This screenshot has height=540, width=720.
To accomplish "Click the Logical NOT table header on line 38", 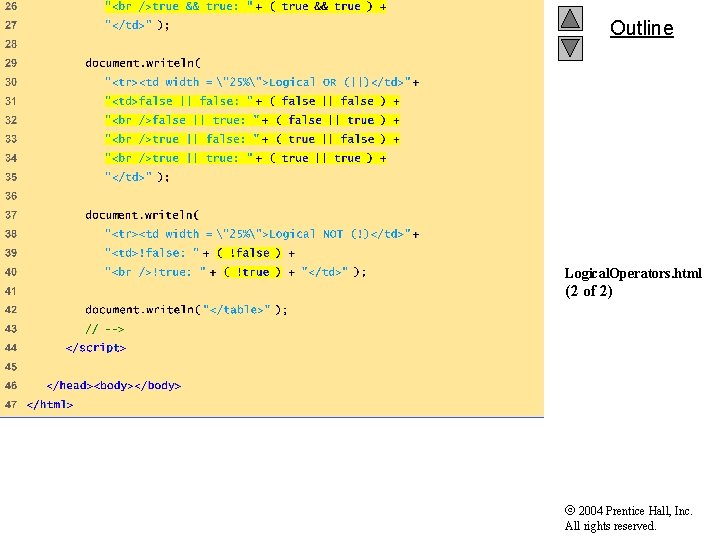I will (x=262, y=234).
